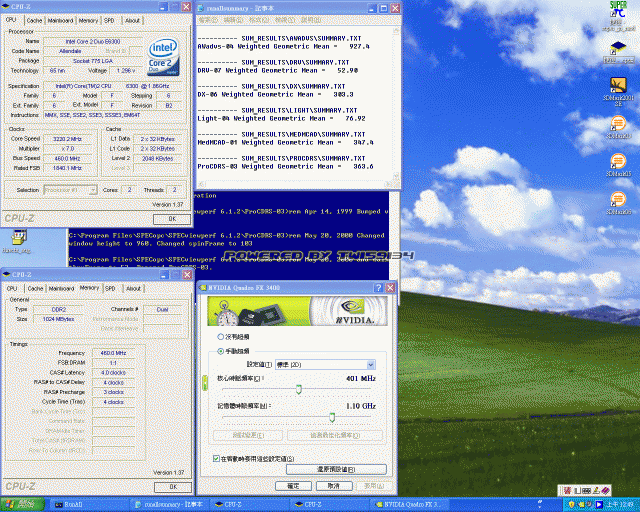The width and height of the screenshot is (640, 512).
Task: Click OK in the lower CPU-Z Memory window
Action: 173,487
